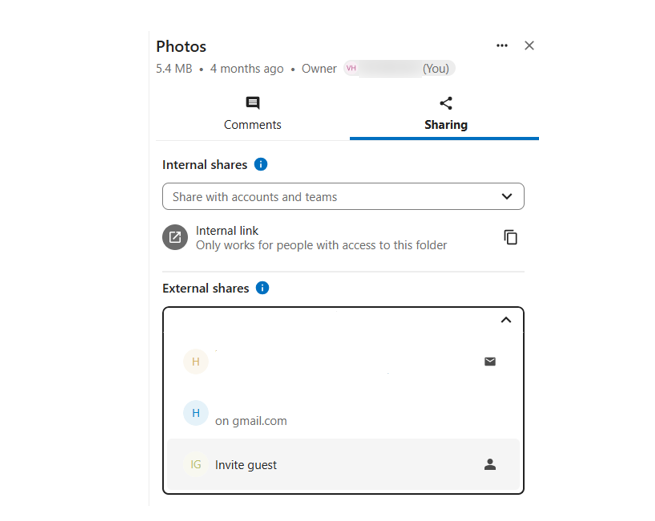The image size is (655, 521).
Task: Switch to the Comments tab
Action: pos(252,114)
